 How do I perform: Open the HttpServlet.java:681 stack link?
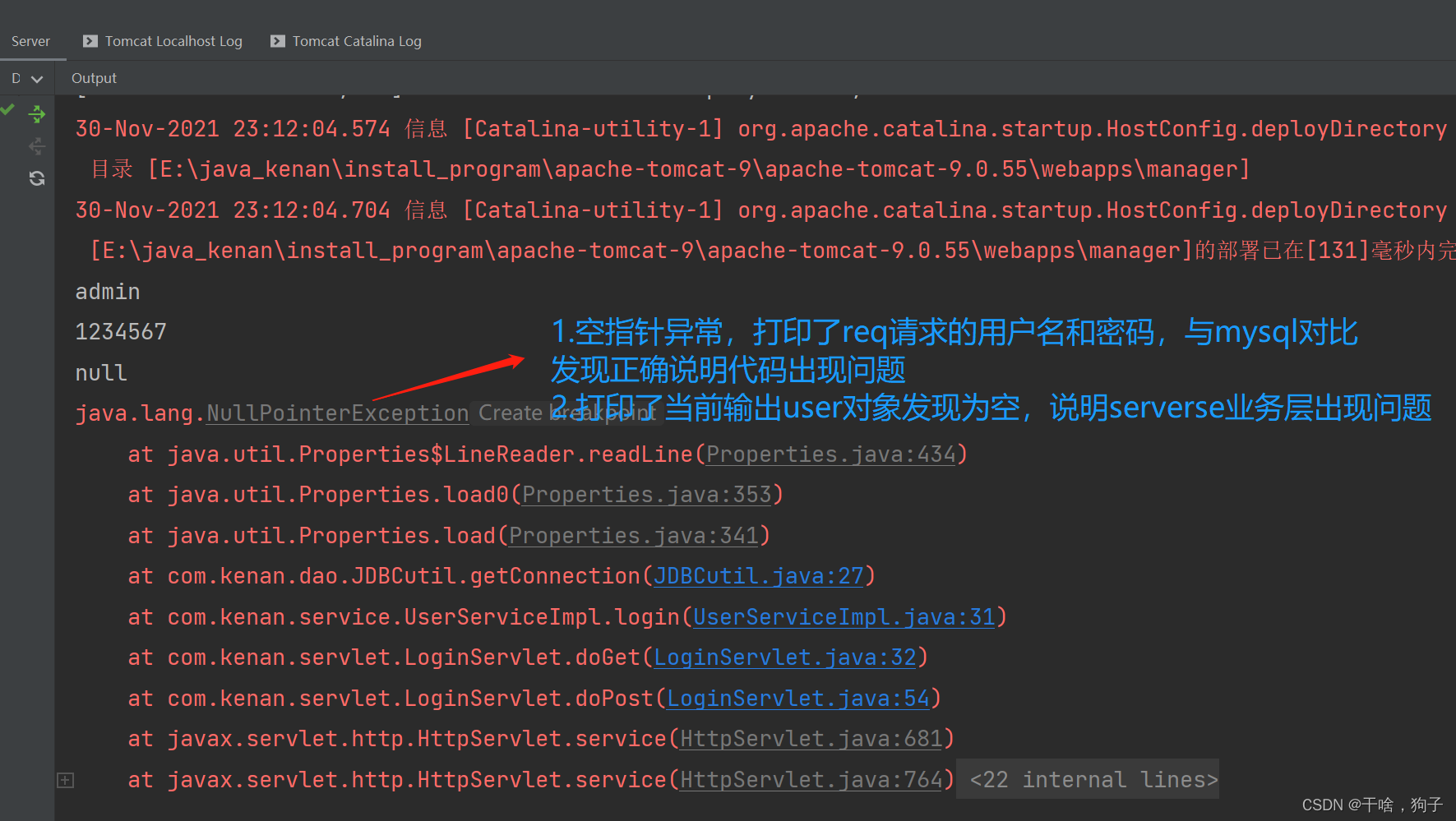(x=811, y=738)
